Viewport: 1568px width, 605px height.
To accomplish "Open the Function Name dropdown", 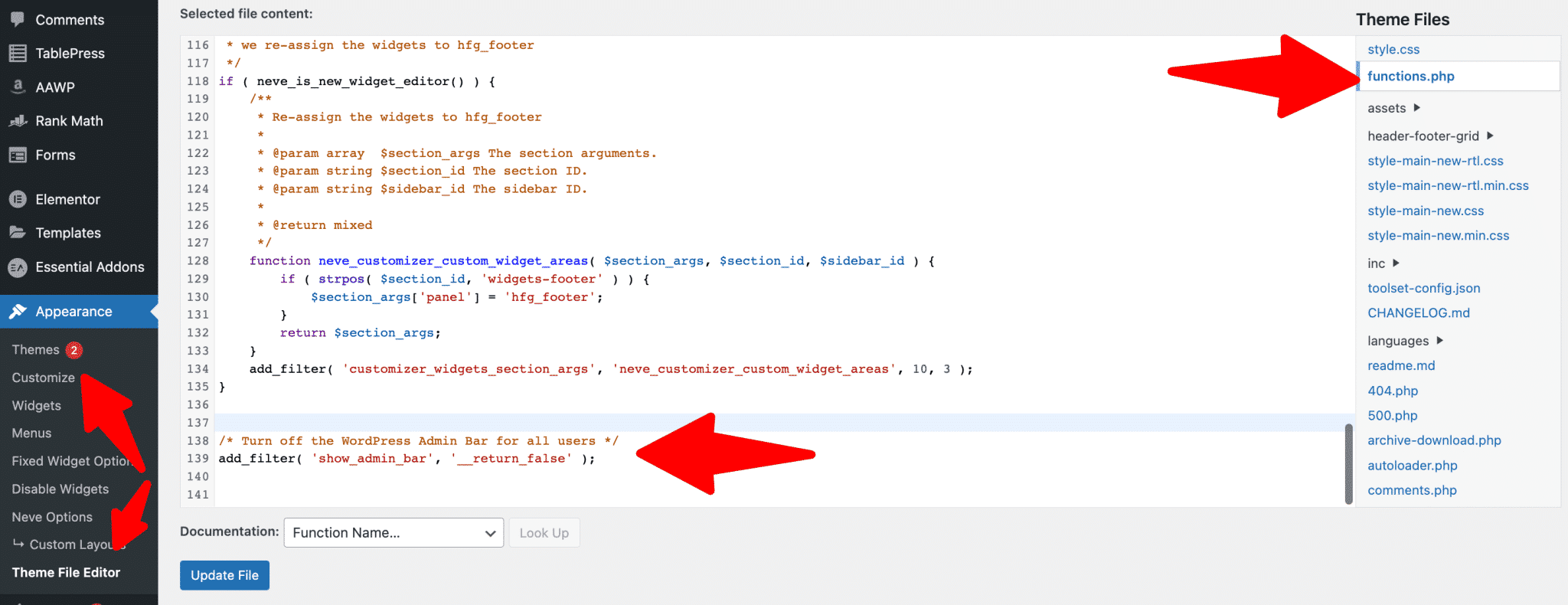I will click(x=394, y=532).
